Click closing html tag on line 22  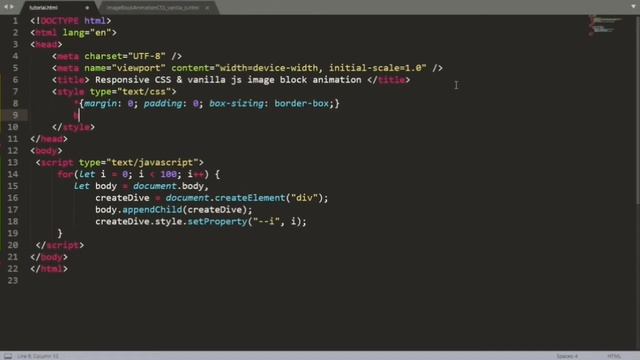click(49, 269)
